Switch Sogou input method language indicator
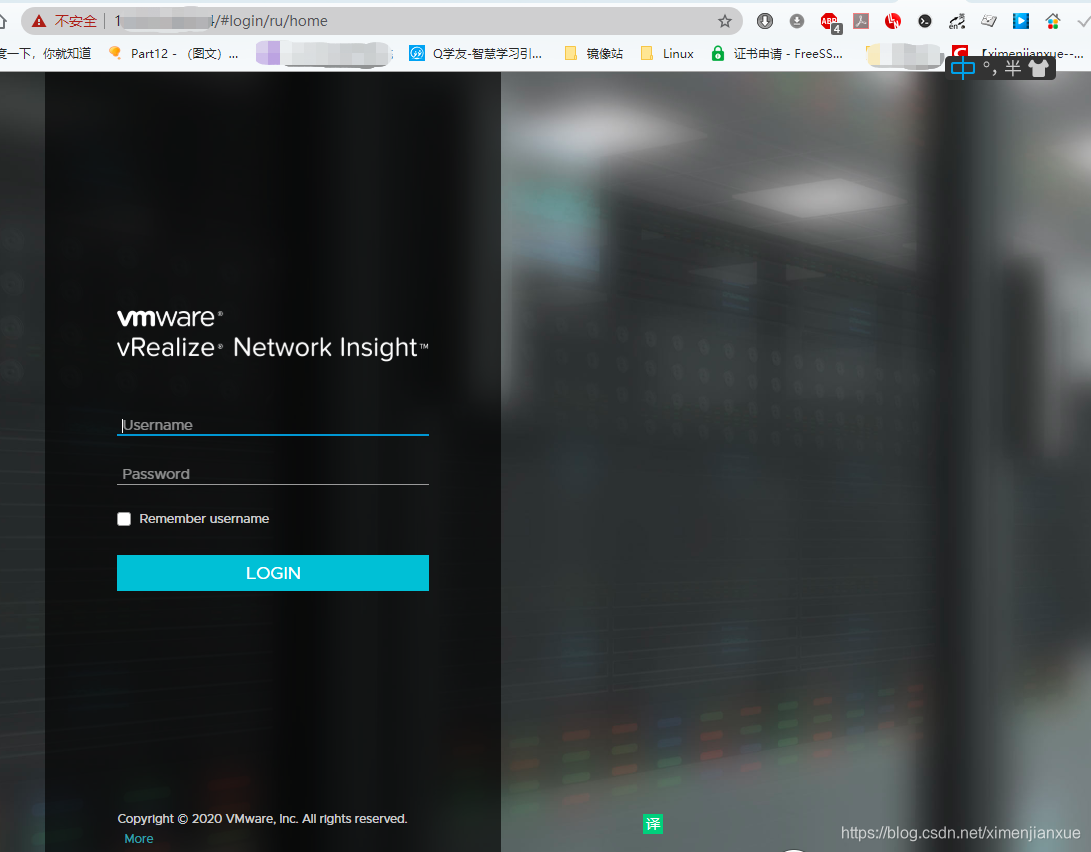This screenshot has width=1091, height=852. 962,67
